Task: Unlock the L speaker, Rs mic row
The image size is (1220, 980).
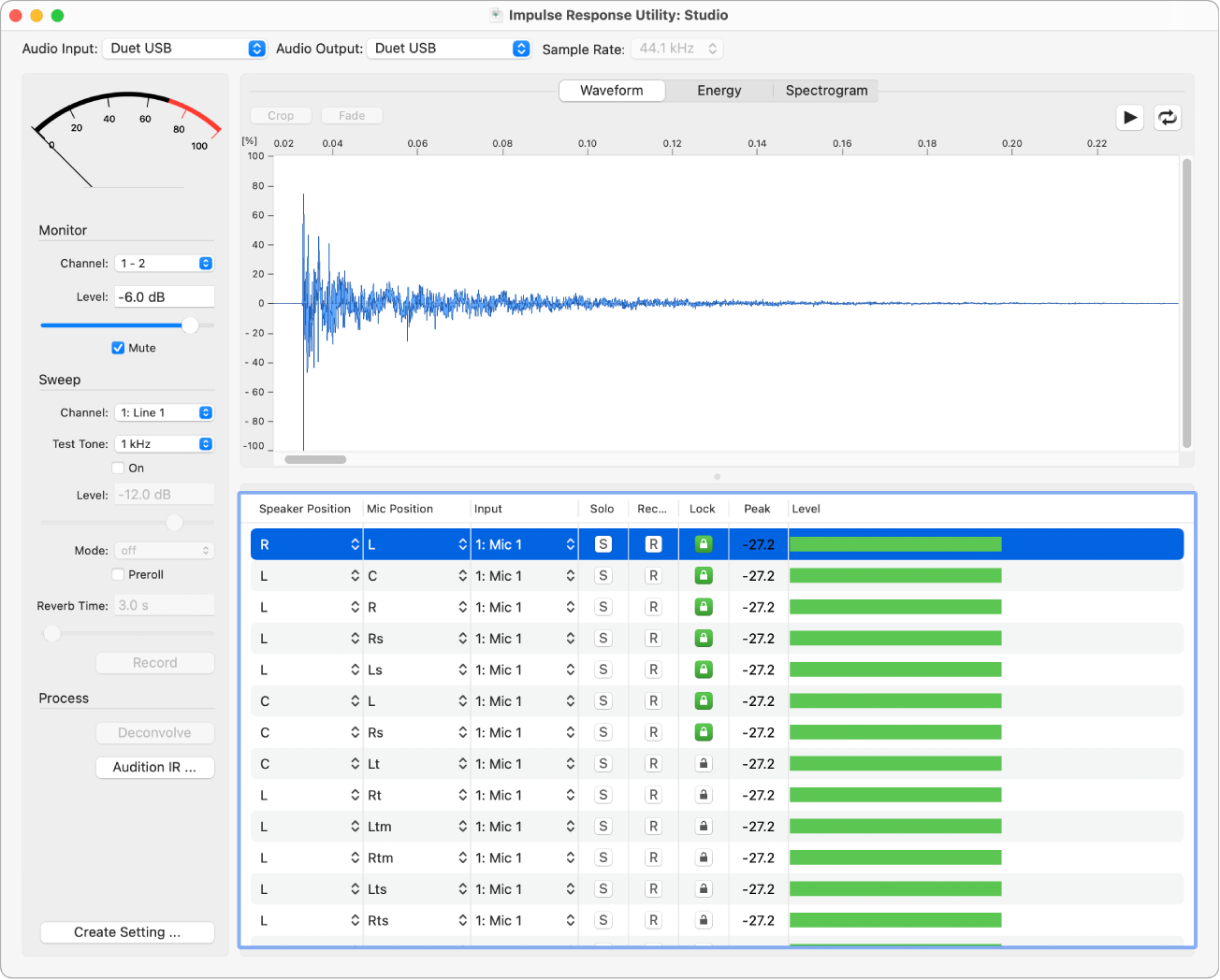Action: [704, 639]
